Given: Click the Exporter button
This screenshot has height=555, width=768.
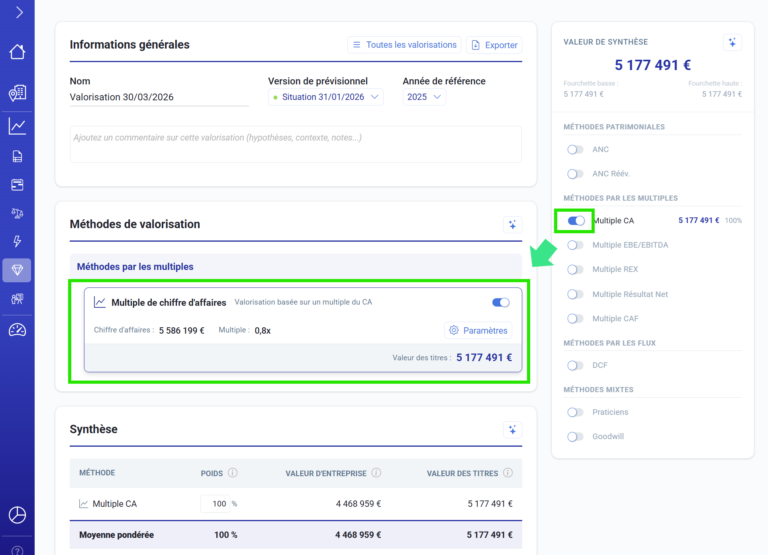Looking at the screenshot, I should click(494, 45).
